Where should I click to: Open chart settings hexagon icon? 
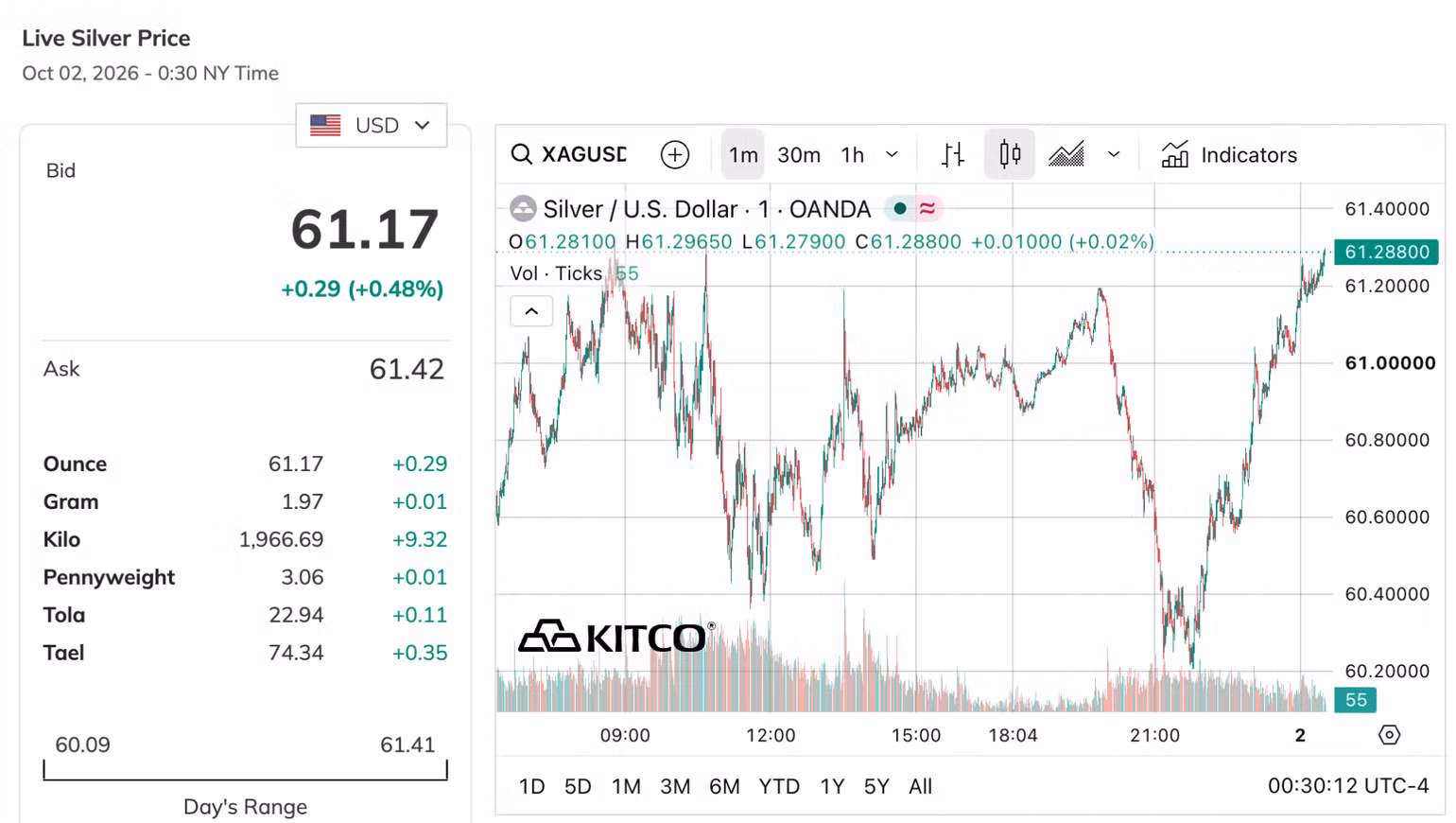click(1389, 735)
